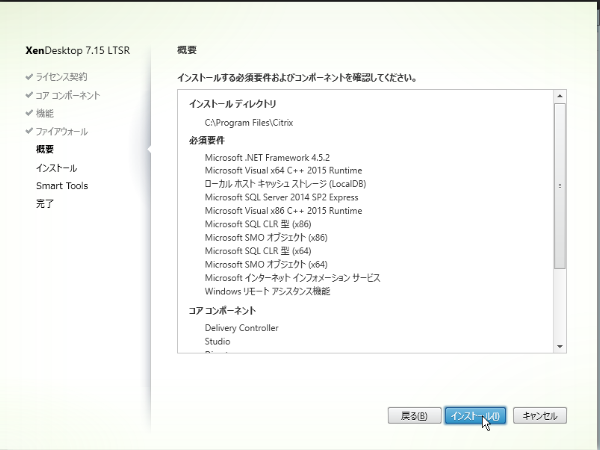Click Microsoft Visual x64 C++ 2015 Runtime
Viewport: 600px width, 450px height.
coord(283,171)
